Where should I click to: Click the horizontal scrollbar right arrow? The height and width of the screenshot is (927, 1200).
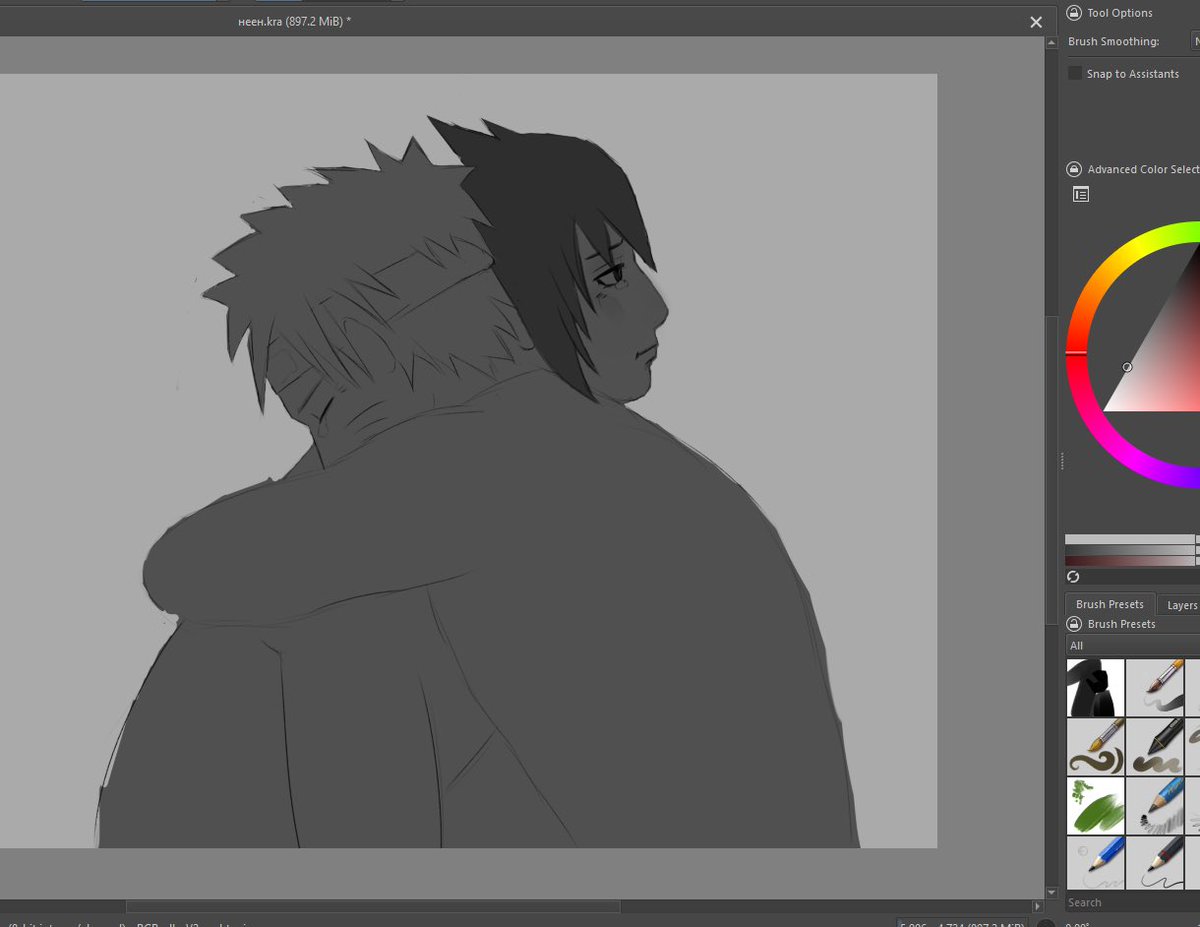coord(1038,906)
